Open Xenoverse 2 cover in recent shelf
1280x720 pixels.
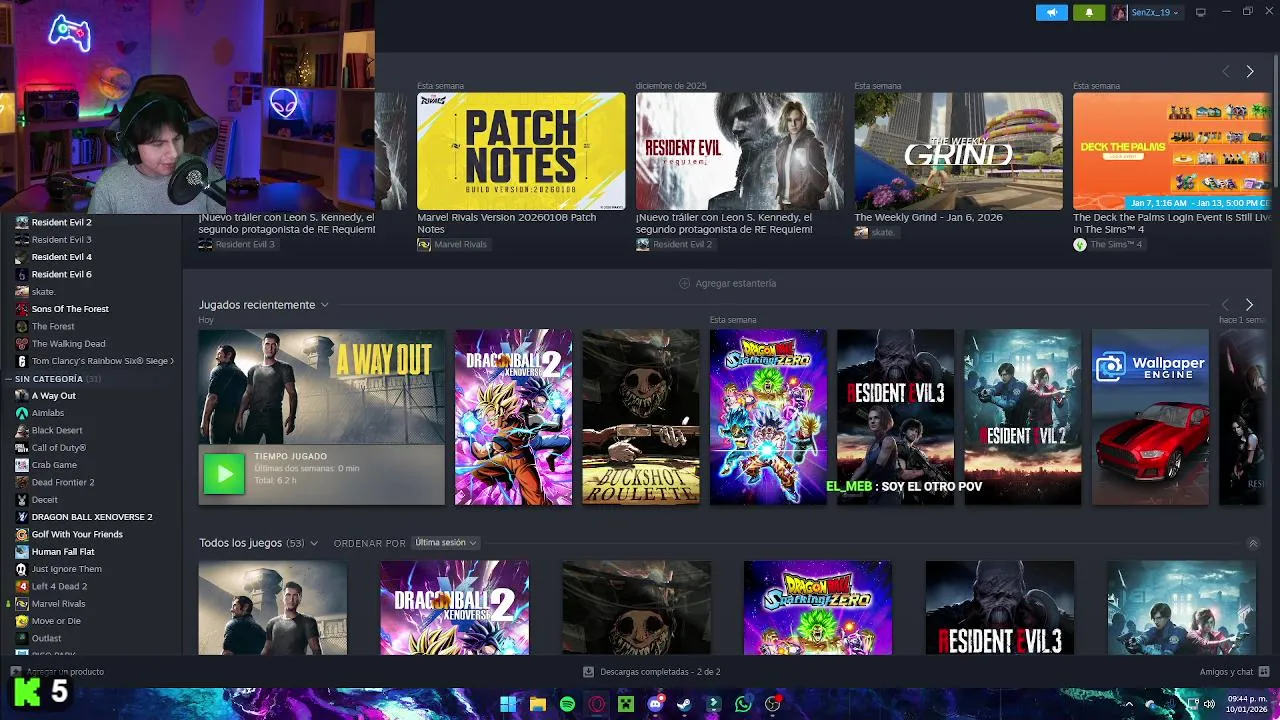513,417
